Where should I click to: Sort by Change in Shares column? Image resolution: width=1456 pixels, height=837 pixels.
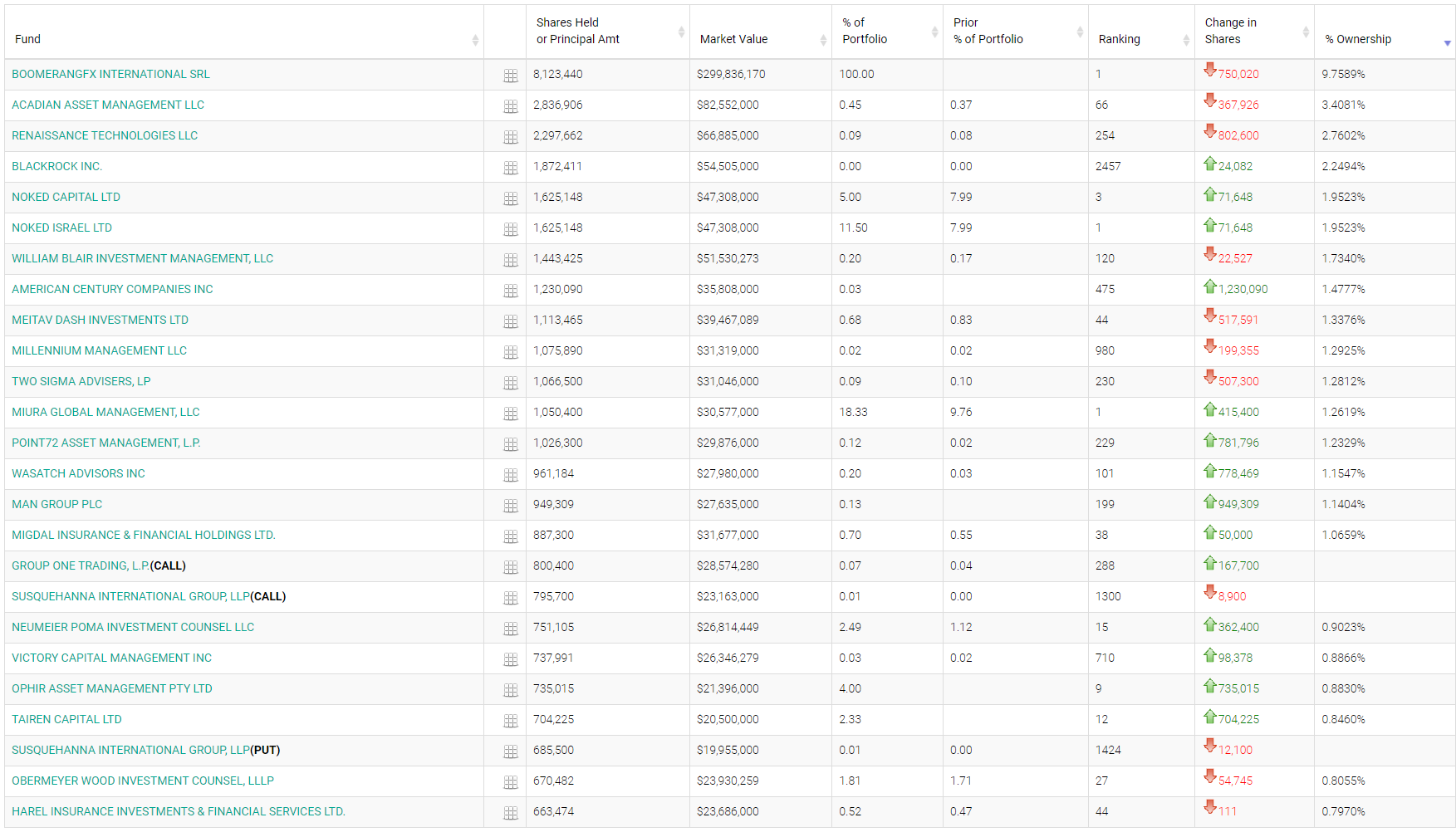tap(1254, 32)
